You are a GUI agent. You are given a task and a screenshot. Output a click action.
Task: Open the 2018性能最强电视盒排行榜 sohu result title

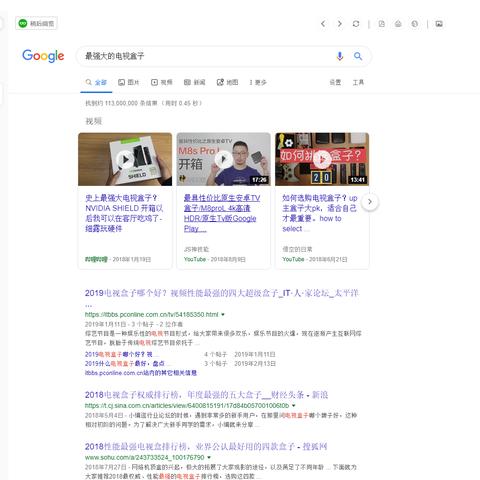click(x=206, y=447)
